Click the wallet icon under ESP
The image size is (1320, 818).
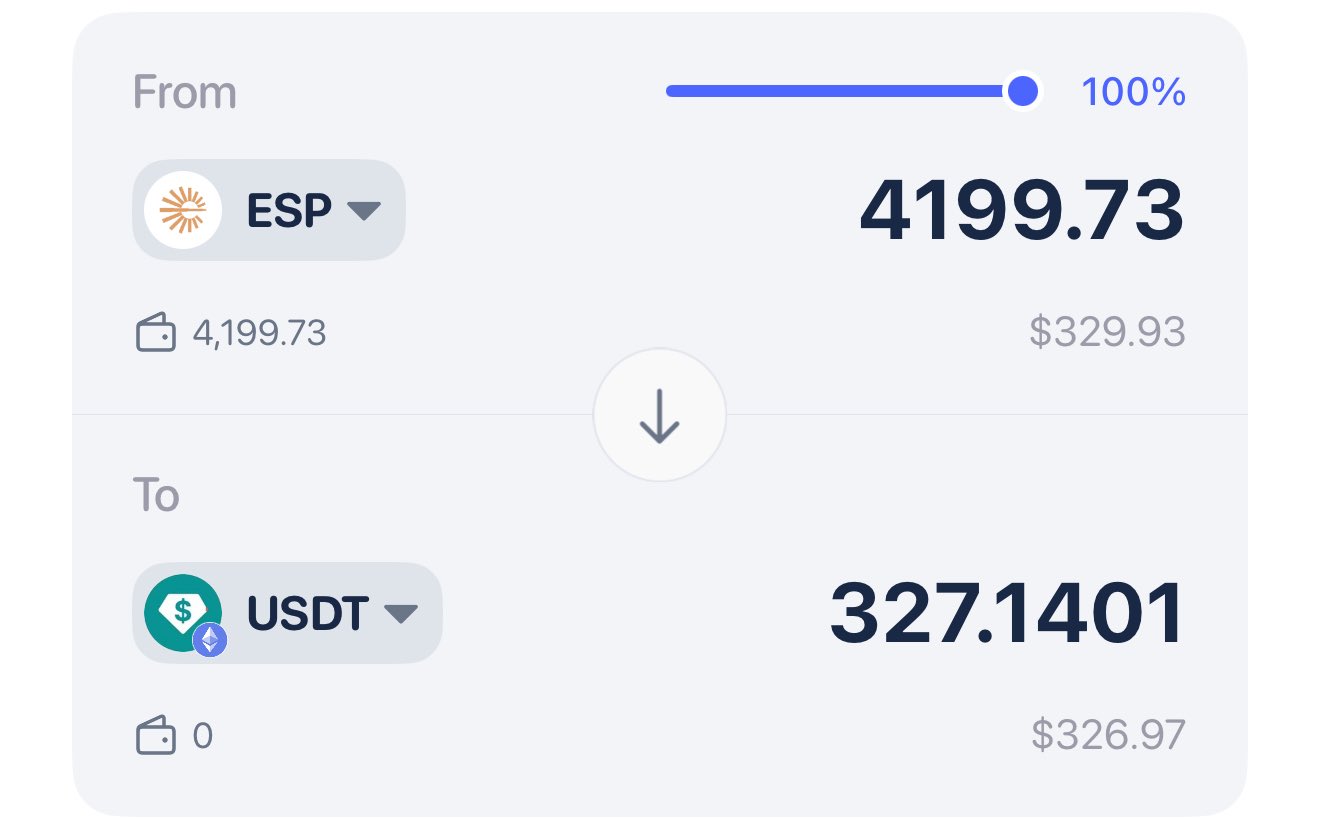point(155,333)
